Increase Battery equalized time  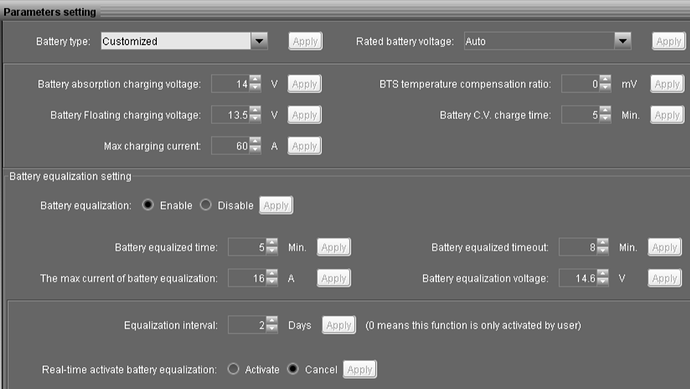click(272, 243)
